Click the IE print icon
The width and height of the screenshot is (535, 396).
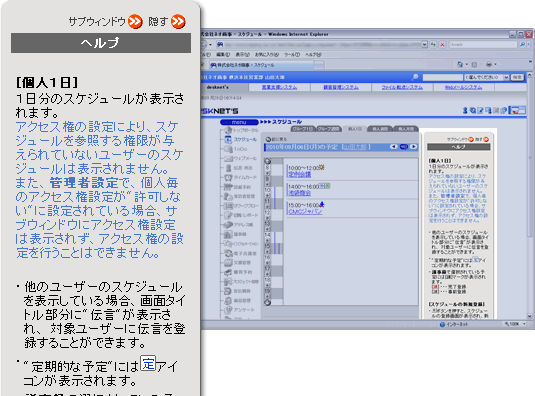coord(489,64)
